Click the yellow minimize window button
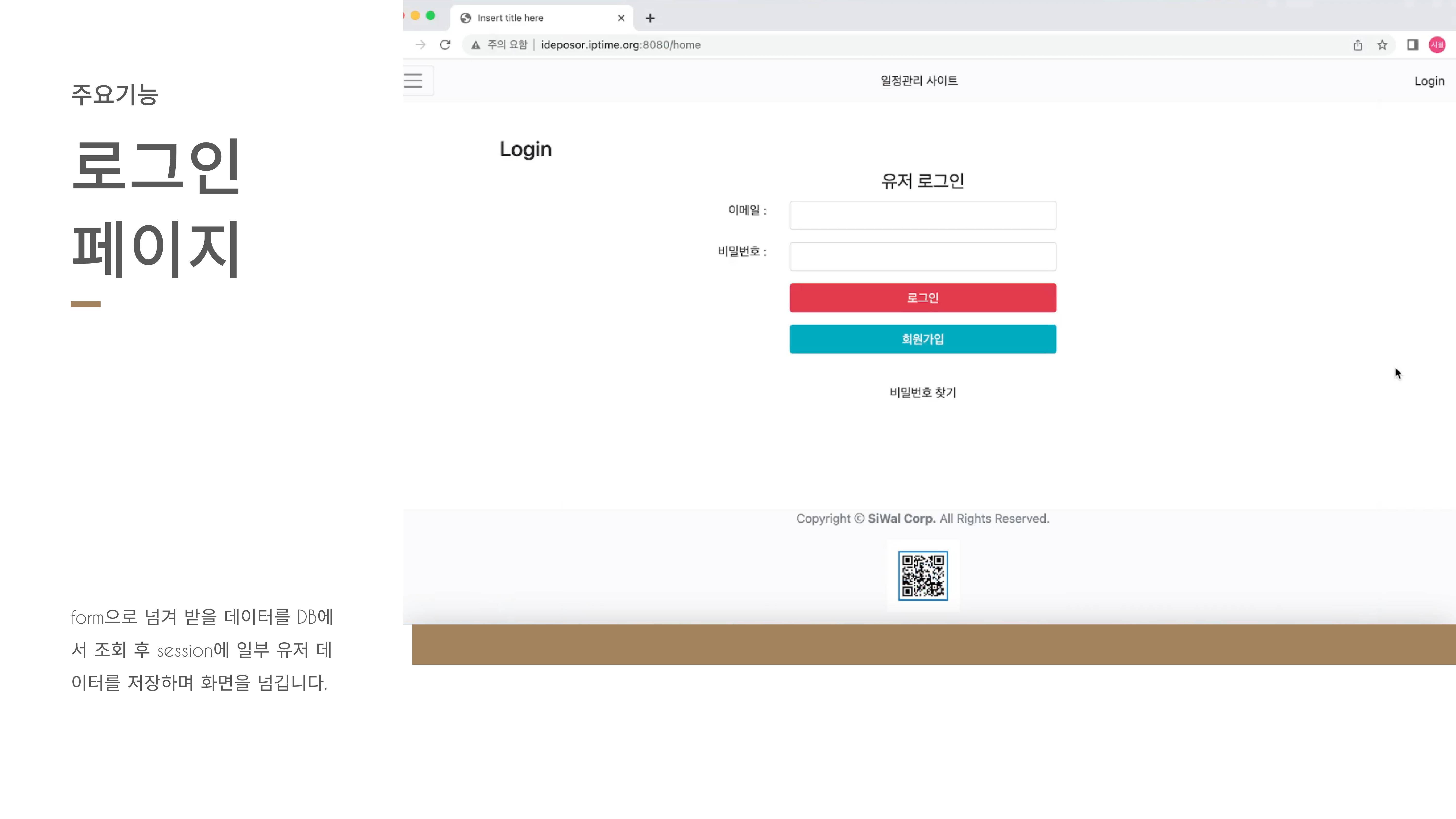The width and height of the screenshot is (1456, 819). click(415, 16)
